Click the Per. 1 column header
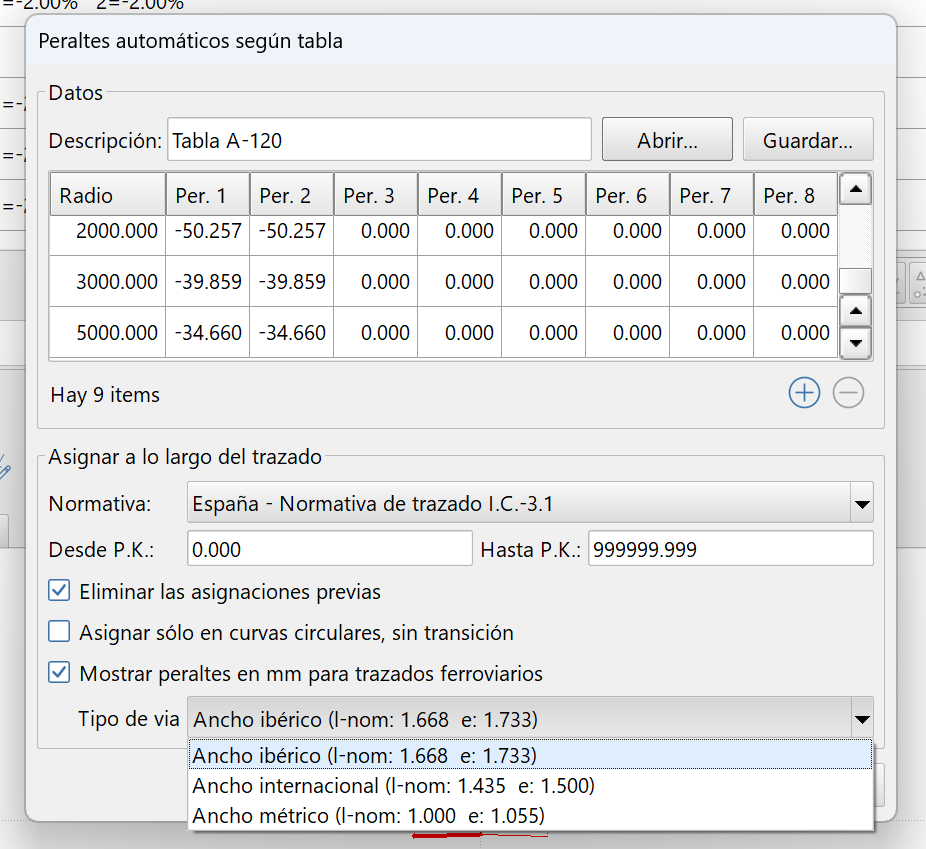 (x=208, y=195)
